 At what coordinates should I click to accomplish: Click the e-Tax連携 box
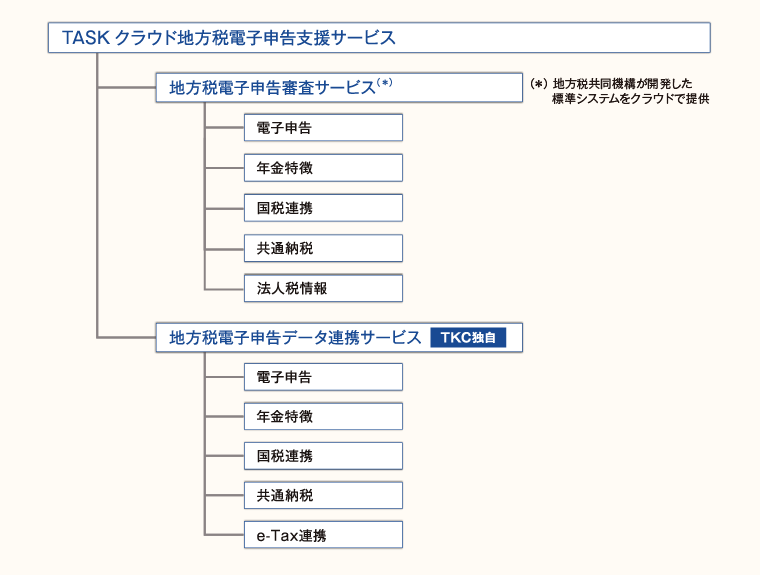coord(323,535)
